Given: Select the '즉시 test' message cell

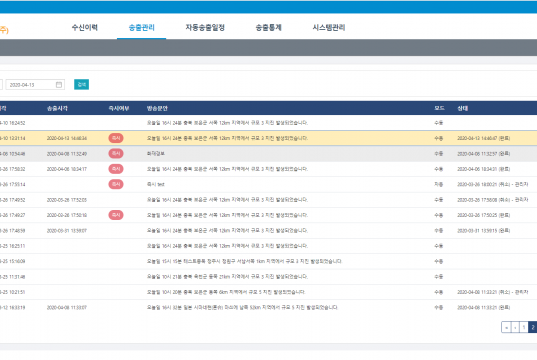Looking at the screenshot, I should pos(156,184).
